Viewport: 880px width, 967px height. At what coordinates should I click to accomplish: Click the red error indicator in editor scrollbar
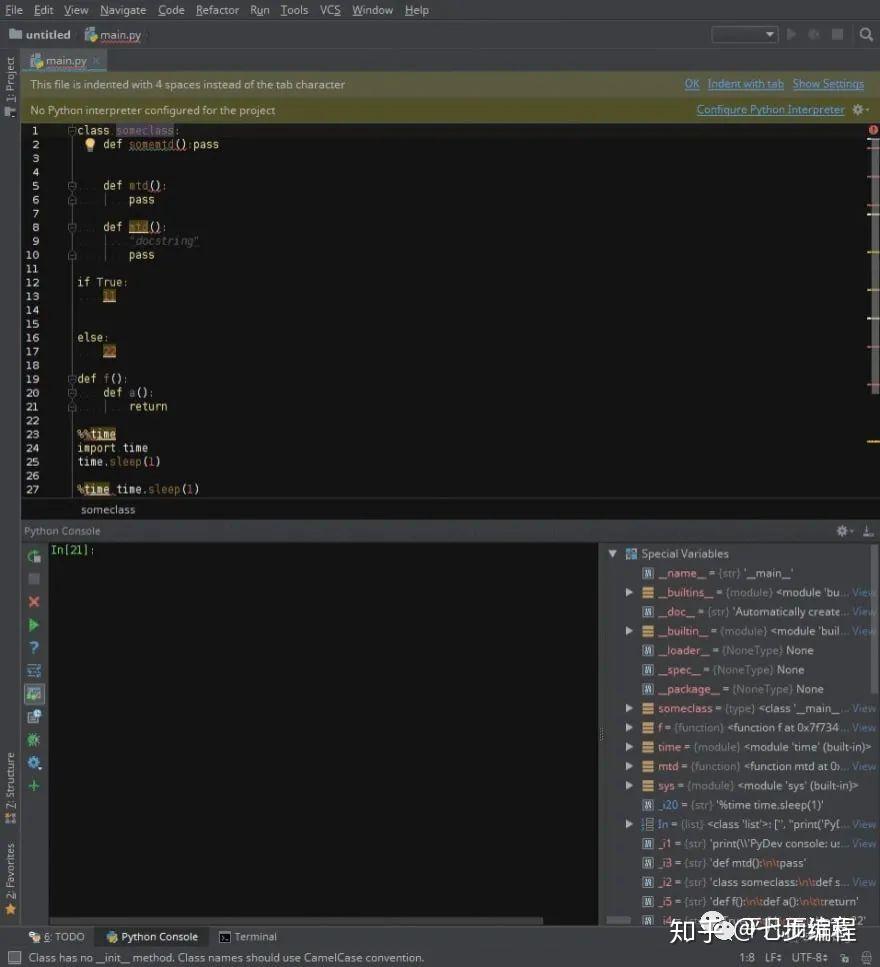pyautogui.click(x=874, y=129)
